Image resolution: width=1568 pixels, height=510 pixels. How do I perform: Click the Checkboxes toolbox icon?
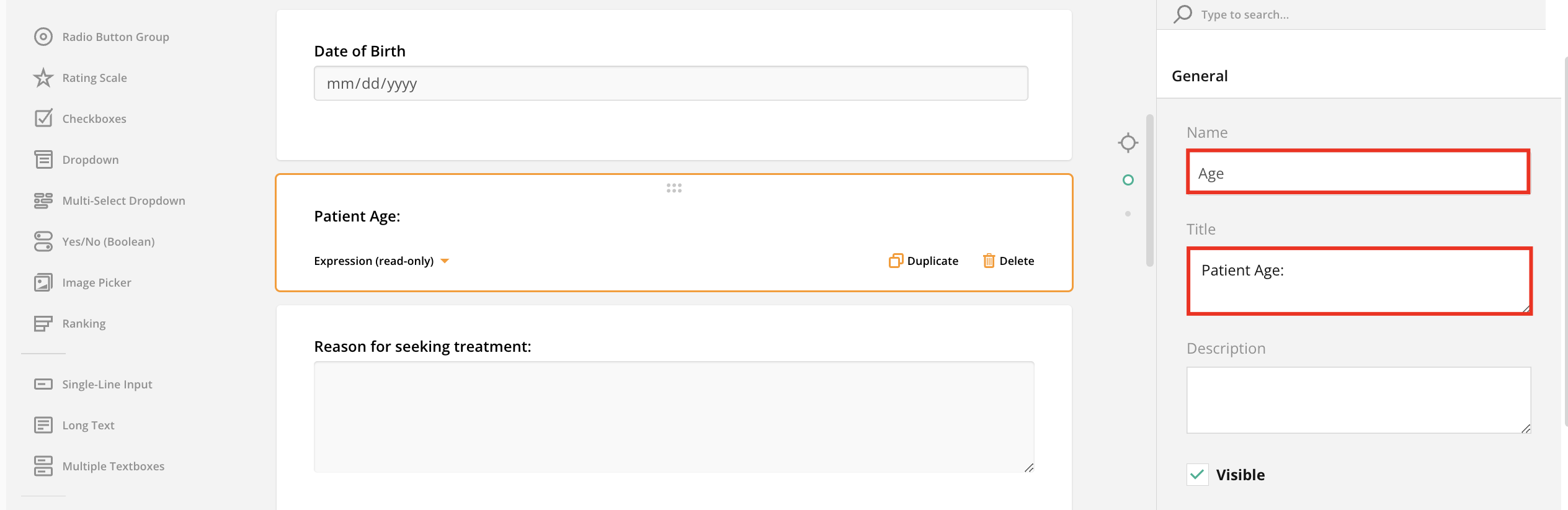pos(43,119)
